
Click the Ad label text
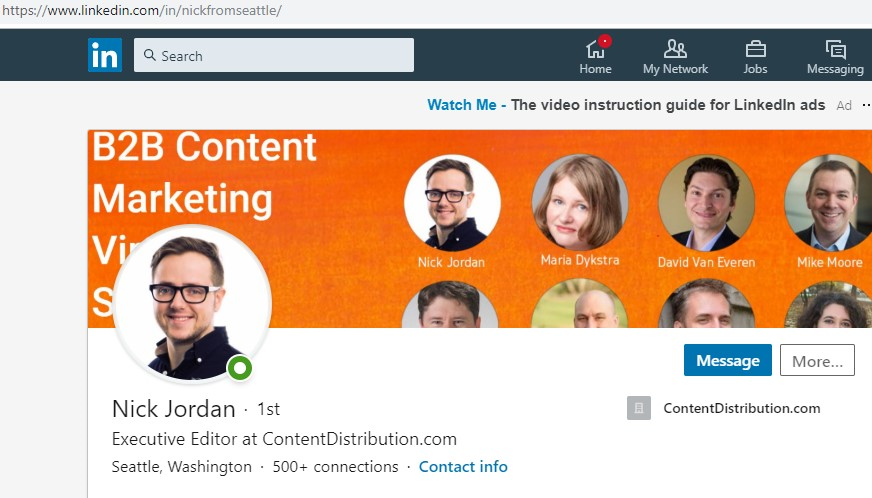click(844, 105)
